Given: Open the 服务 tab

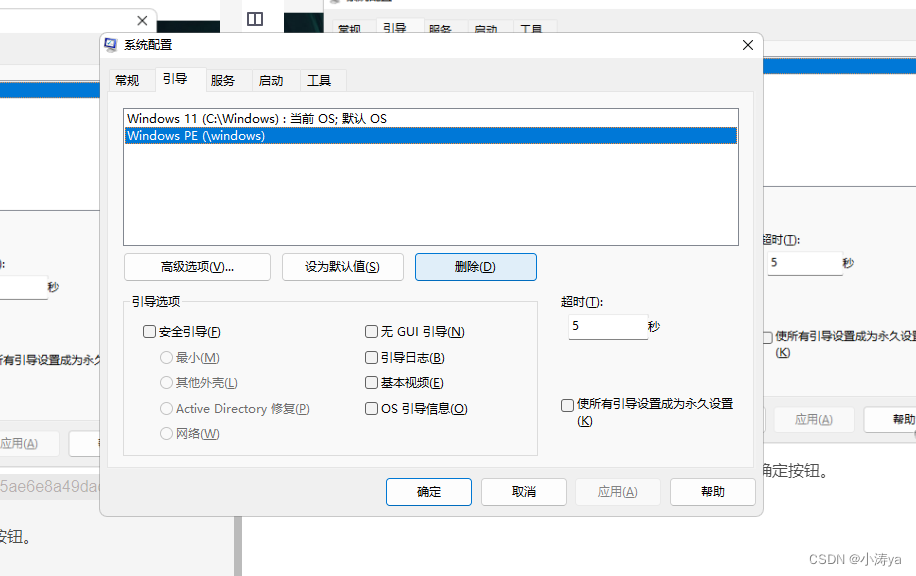Looking at the screenshot, I should (x=223, y=81).
